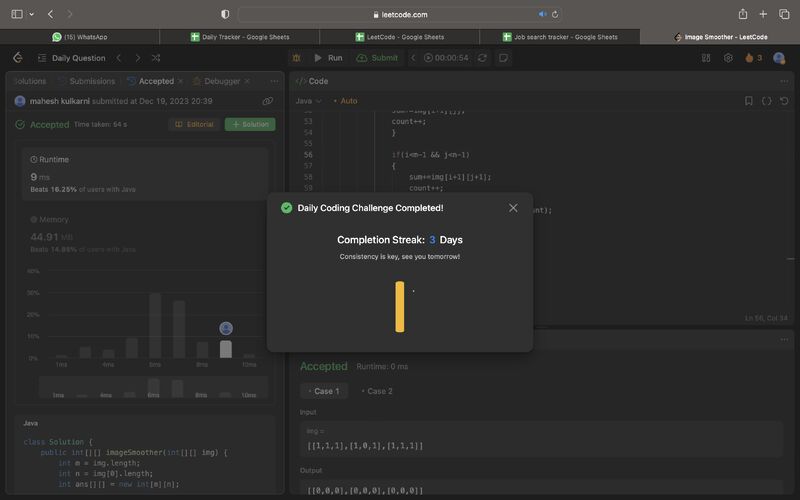
Task: Switch to Job search tracker tab
Action: [x=560, y=37]
